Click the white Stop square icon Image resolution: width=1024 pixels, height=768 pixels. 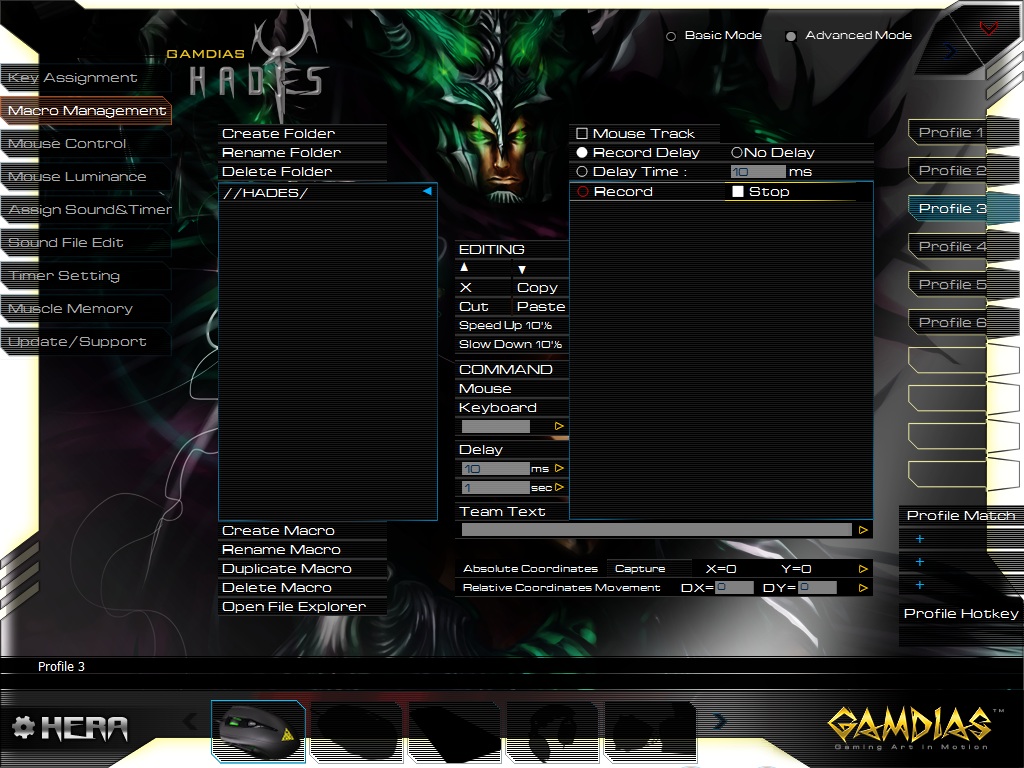738,191
